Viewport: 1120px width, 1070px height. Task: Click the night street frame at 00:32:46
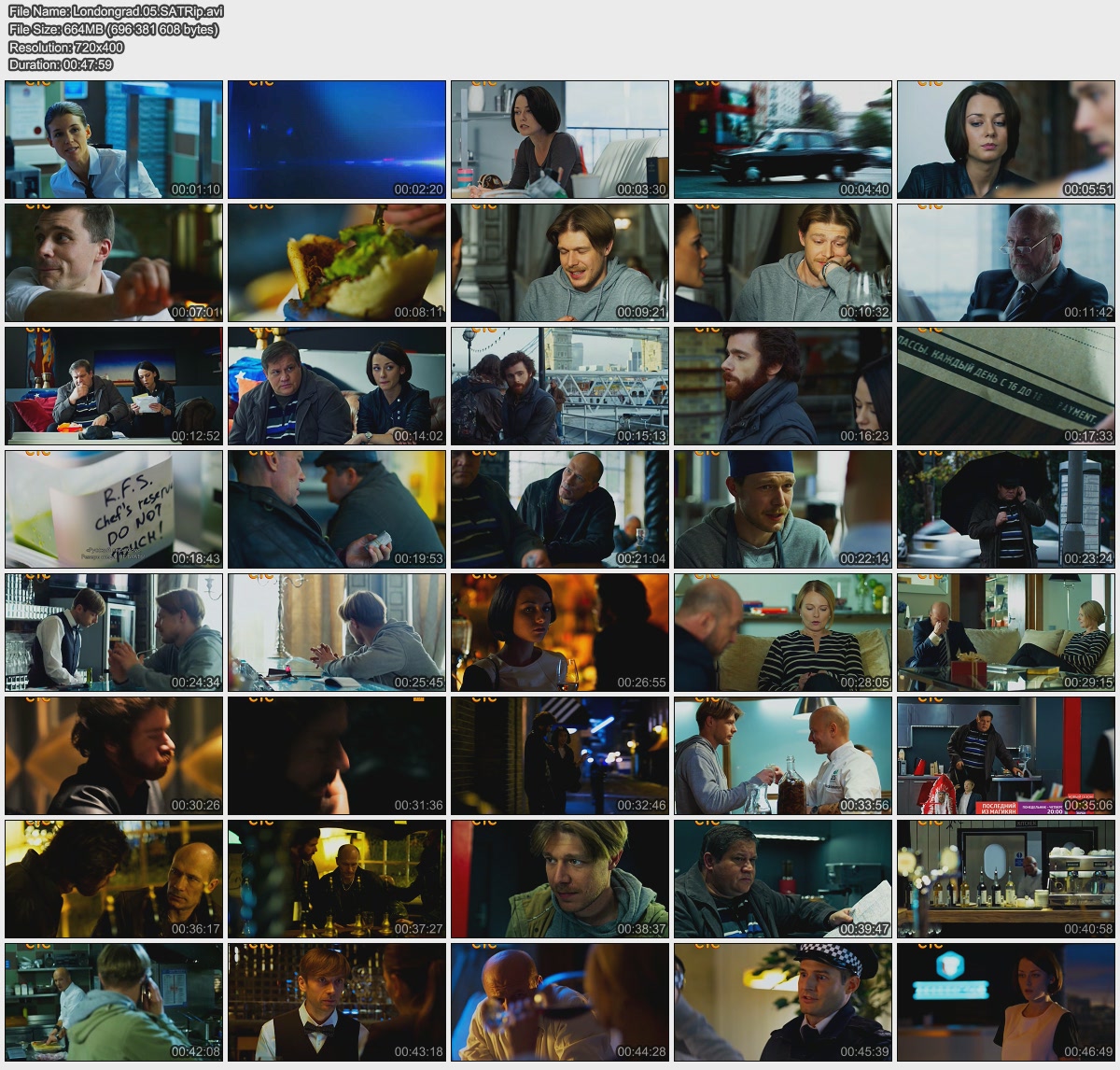[560, 756]
